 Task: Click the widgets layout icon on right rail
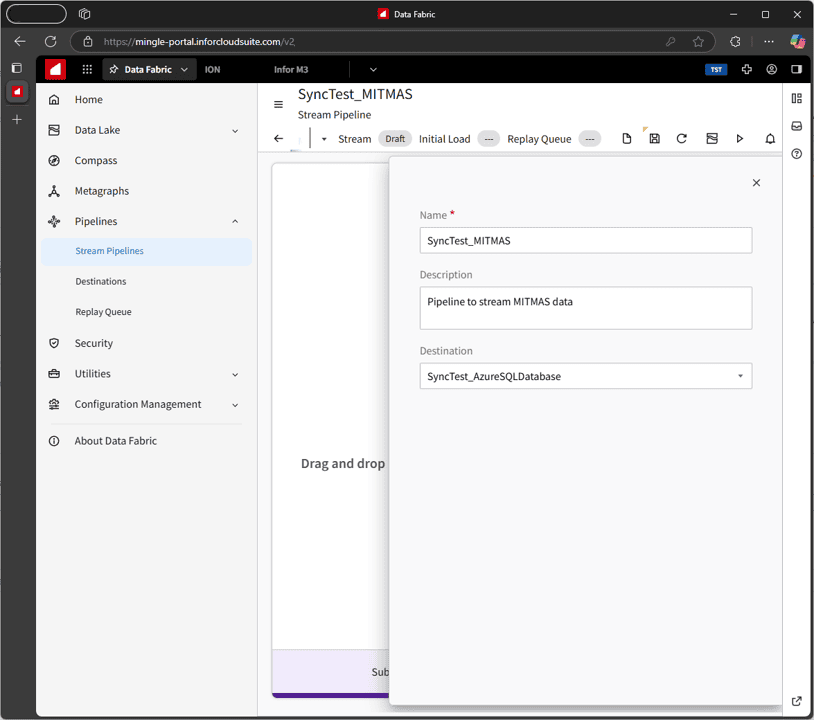pyautogui.click(x=796, y=99)
